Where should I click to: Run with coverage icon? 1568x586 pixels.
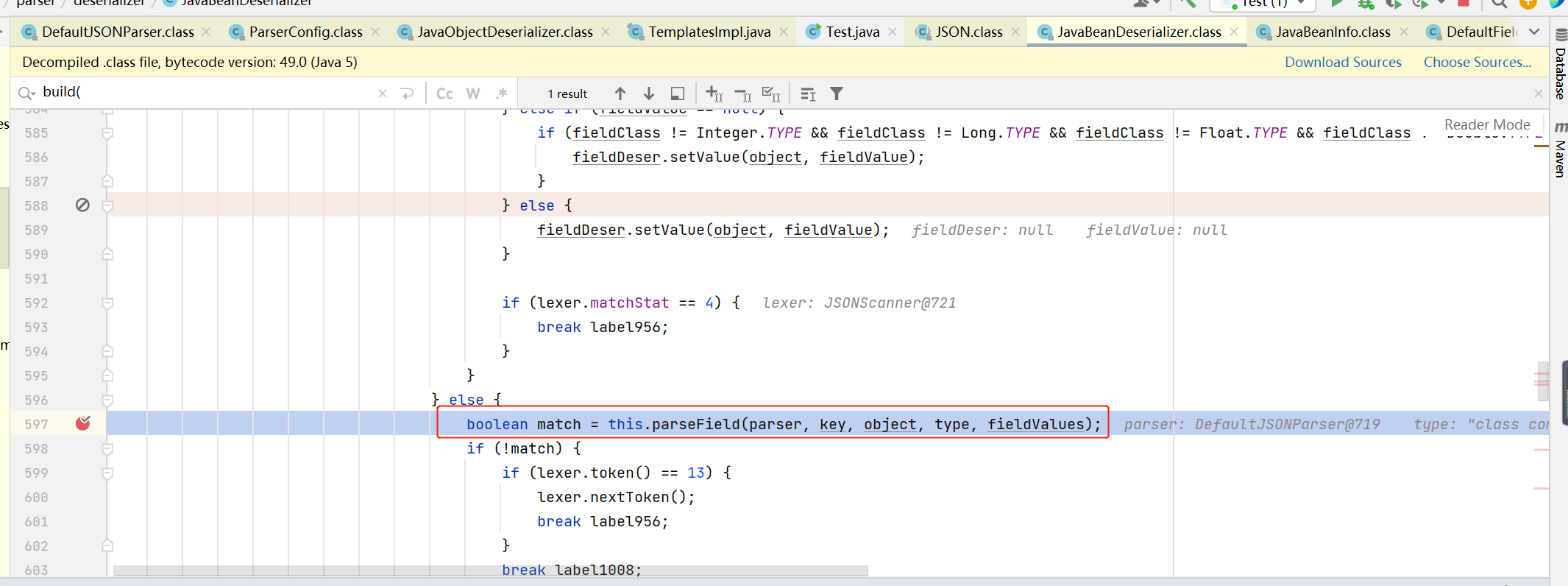pos(1394,4)
